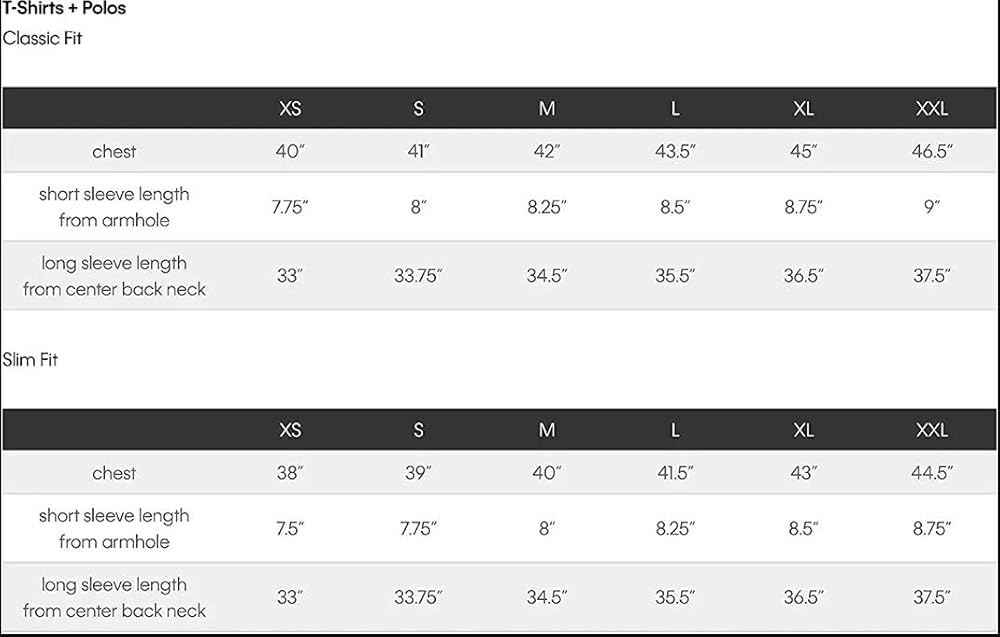Select the 44.5" chest cell
The width and height of the screenshot is (1000, 637).
[x=932, y=473]
